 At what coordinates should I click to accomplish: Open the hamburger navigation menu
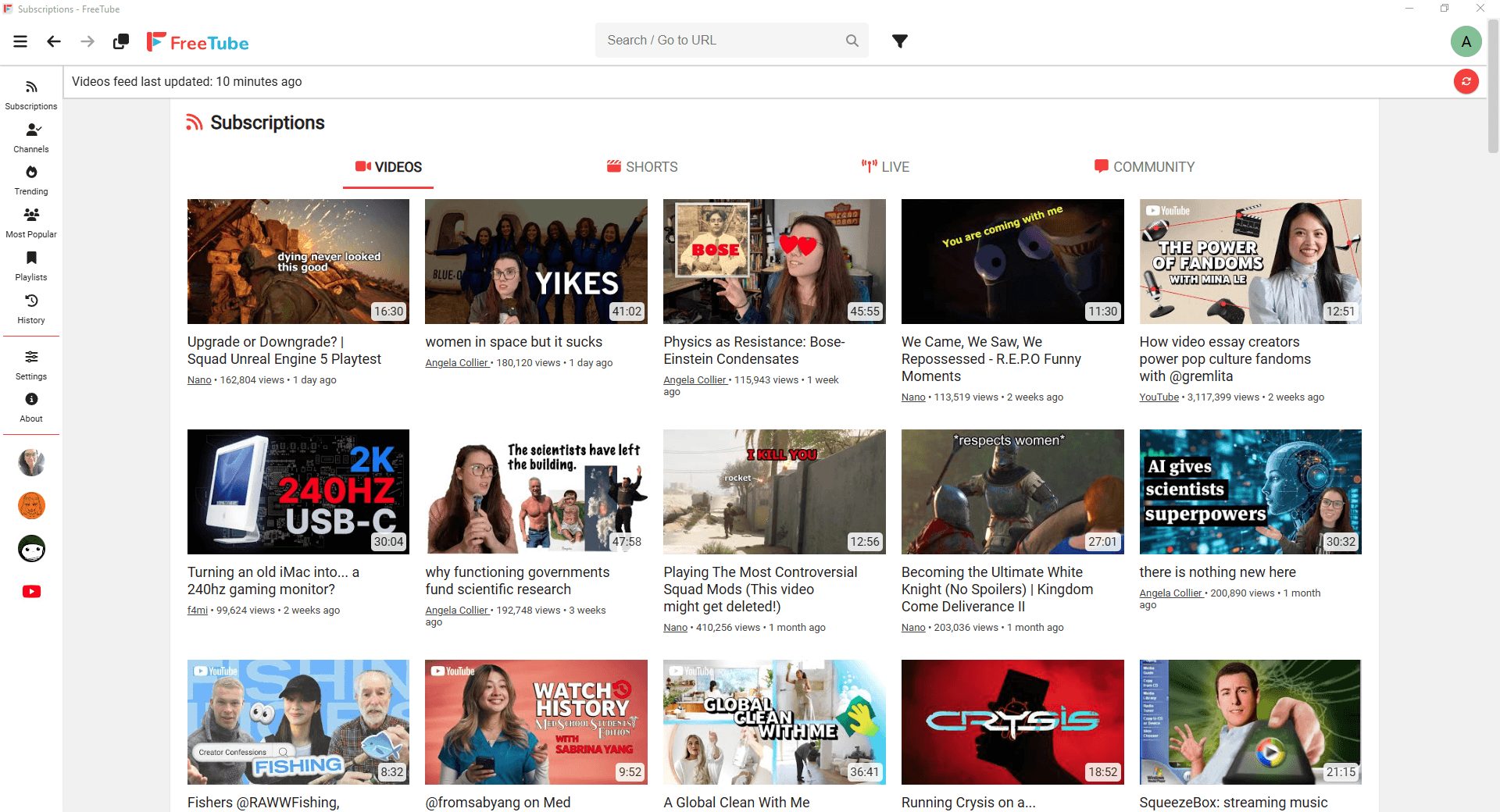point(20,41)
